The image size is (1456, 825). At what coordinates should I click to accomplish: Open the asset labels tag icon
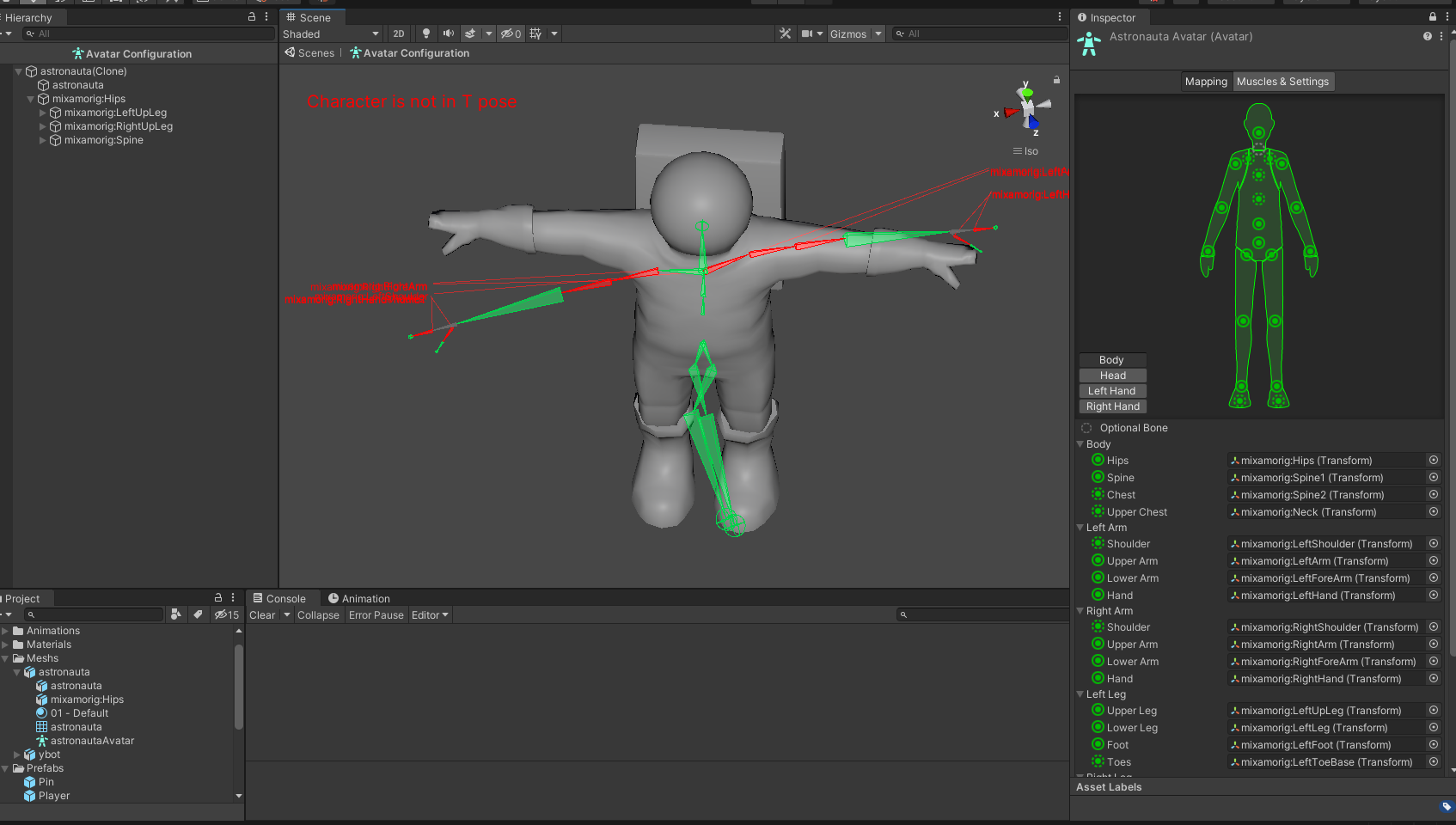point(1447,806)
